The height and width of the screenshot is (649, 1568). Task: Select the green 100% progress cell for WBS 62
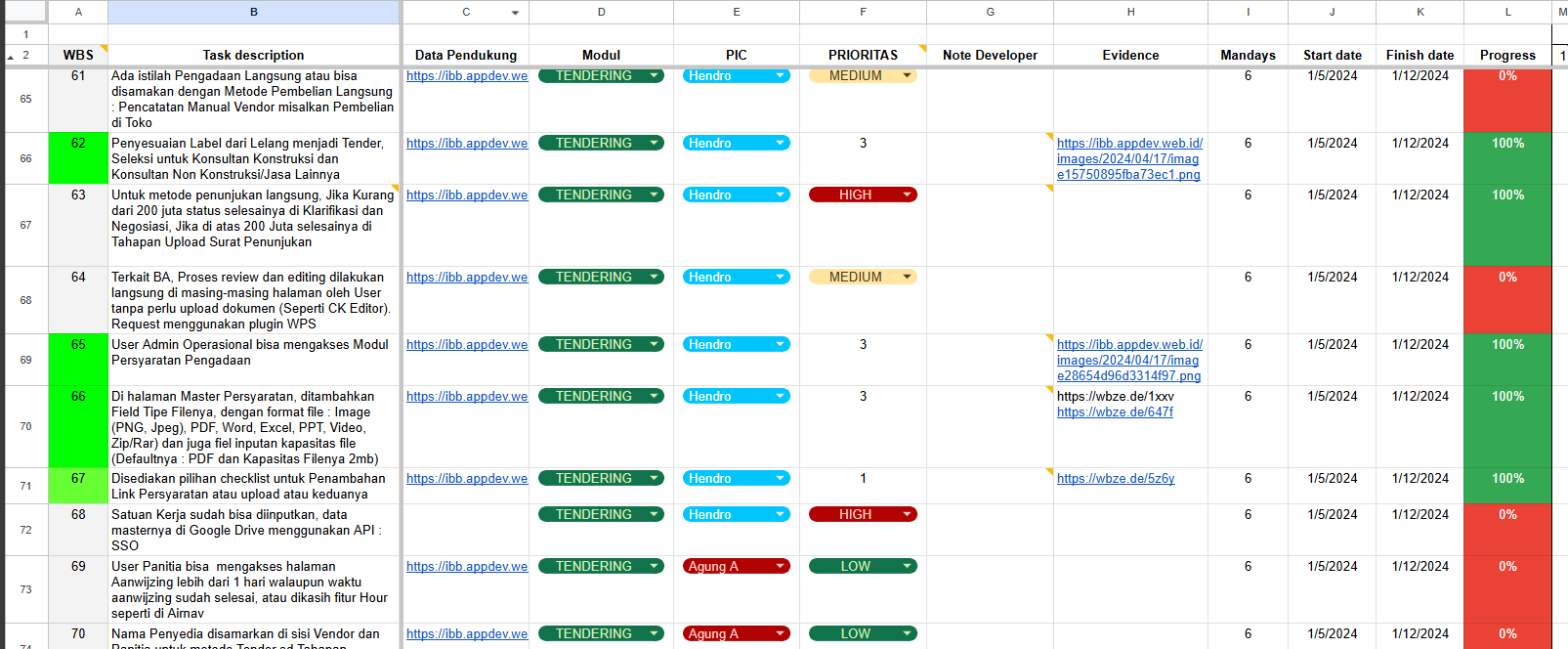coord(1506,158)
